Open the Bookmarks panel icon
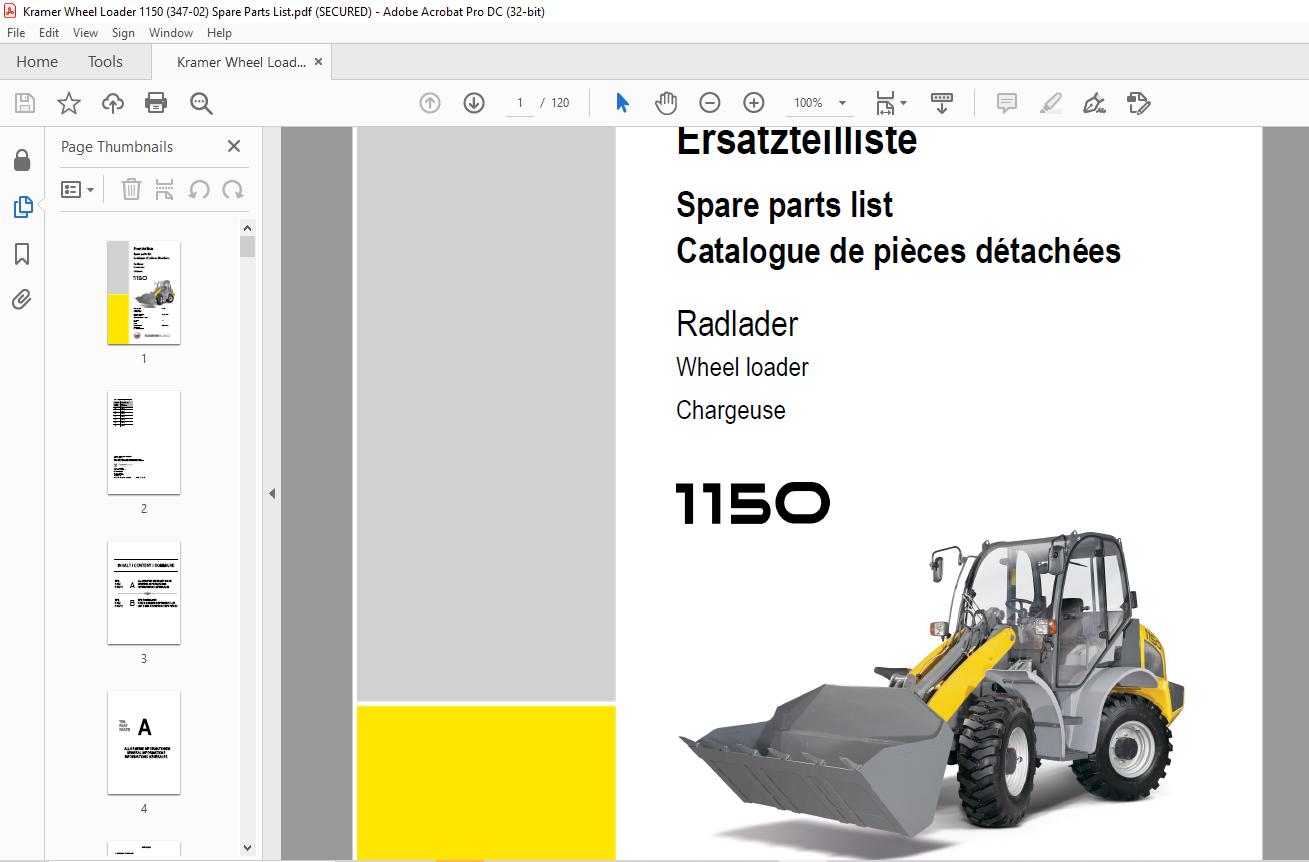The image size is (1309, 862). (x=22, y=254)
